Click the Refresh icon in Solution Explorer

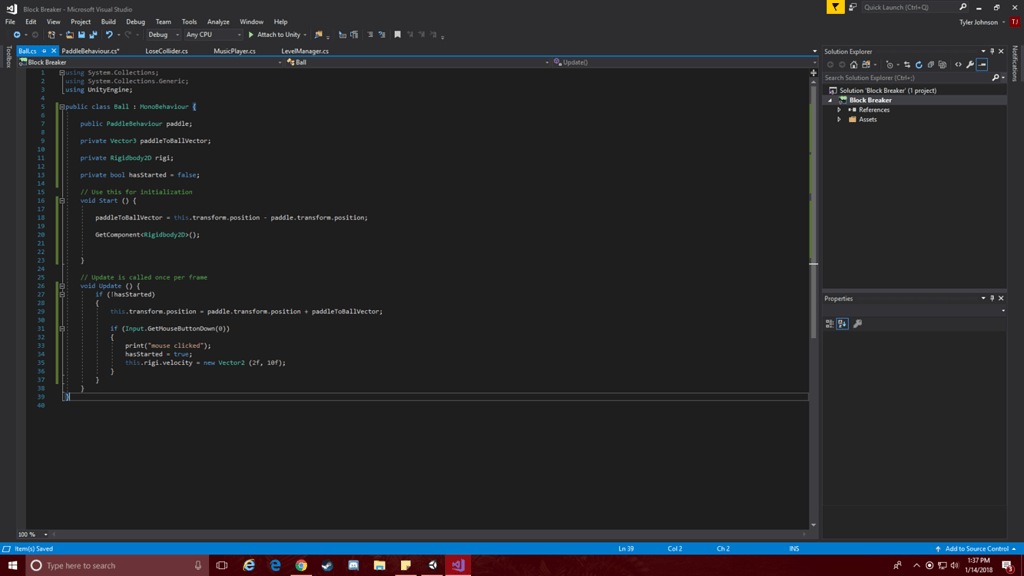pos(919,64)
